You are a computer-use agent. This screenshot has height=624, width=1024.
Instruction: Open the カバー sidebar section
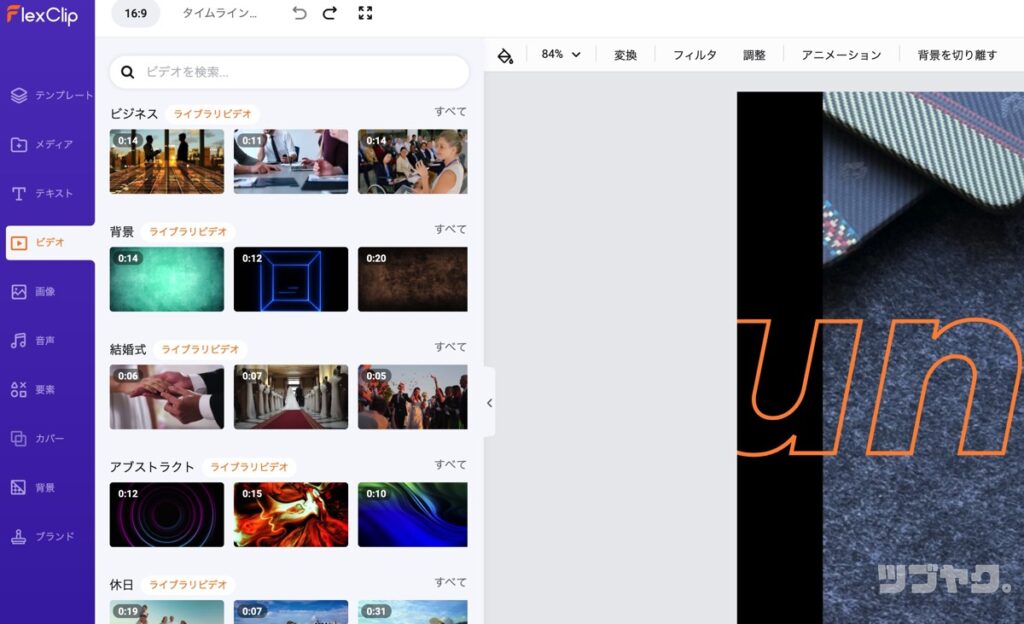[37, 439]
